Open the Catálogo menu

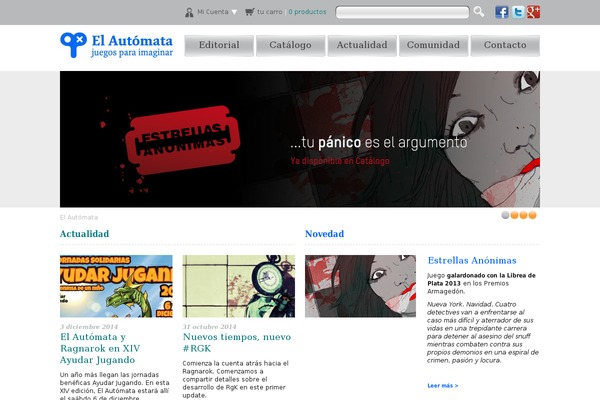click(x=290, y=46)
